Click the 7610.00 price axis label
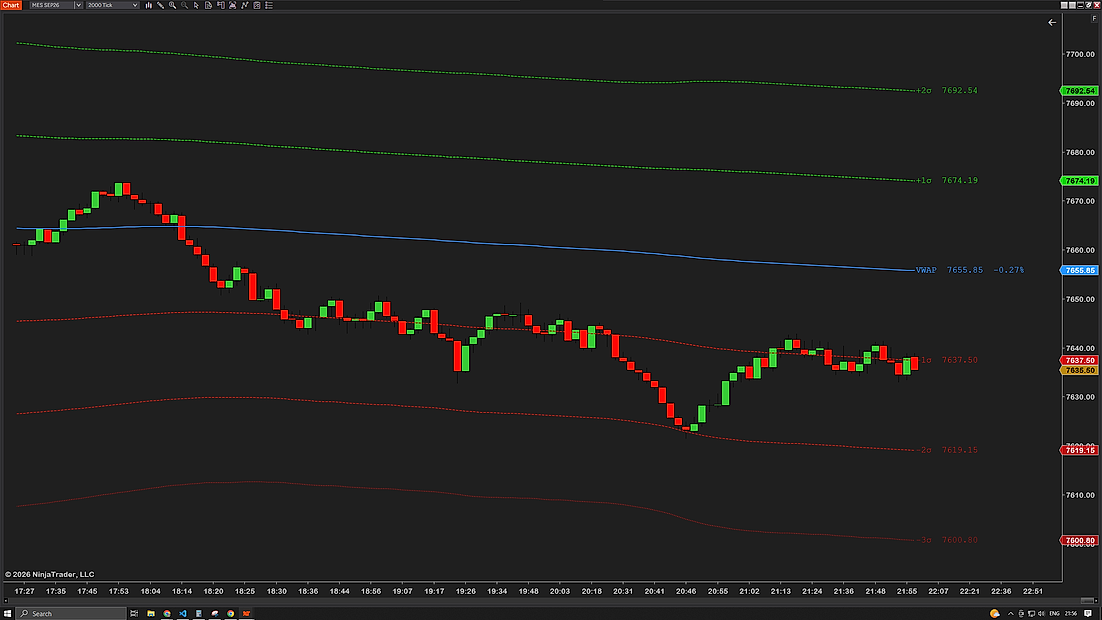 pyautogui.click(x=1080, y=495)
